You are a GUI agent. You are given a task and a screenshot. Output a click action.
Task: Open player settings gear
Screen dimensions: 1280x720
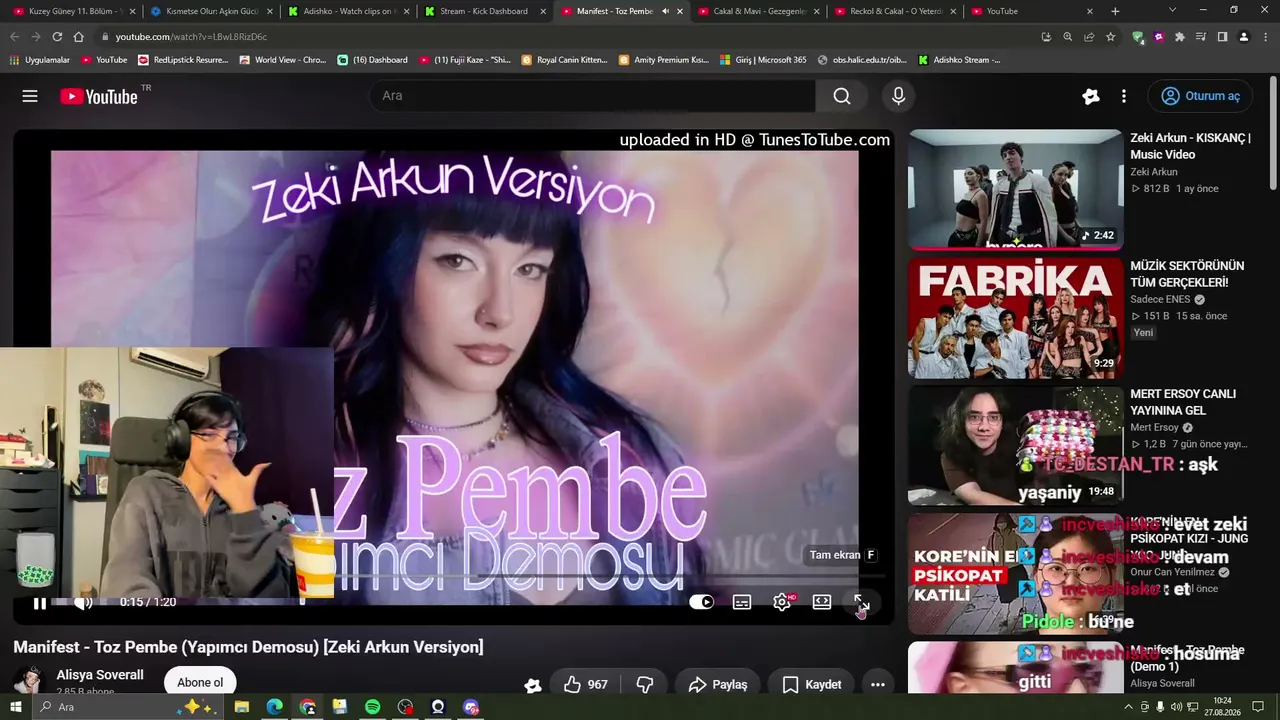pyautogui.click(x=782, y=602)
